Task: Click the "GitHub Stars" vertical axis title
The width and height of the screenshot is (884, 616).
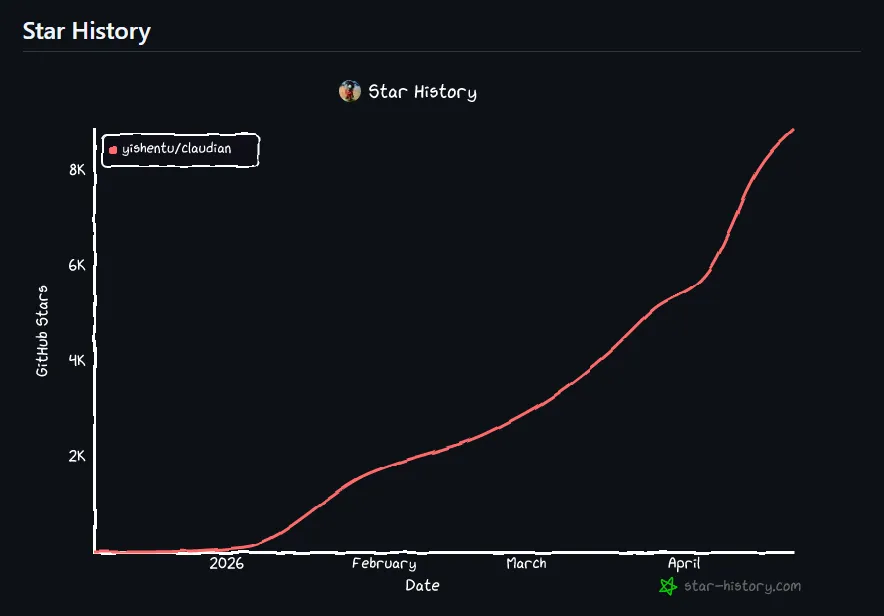Action: [42, 331]
